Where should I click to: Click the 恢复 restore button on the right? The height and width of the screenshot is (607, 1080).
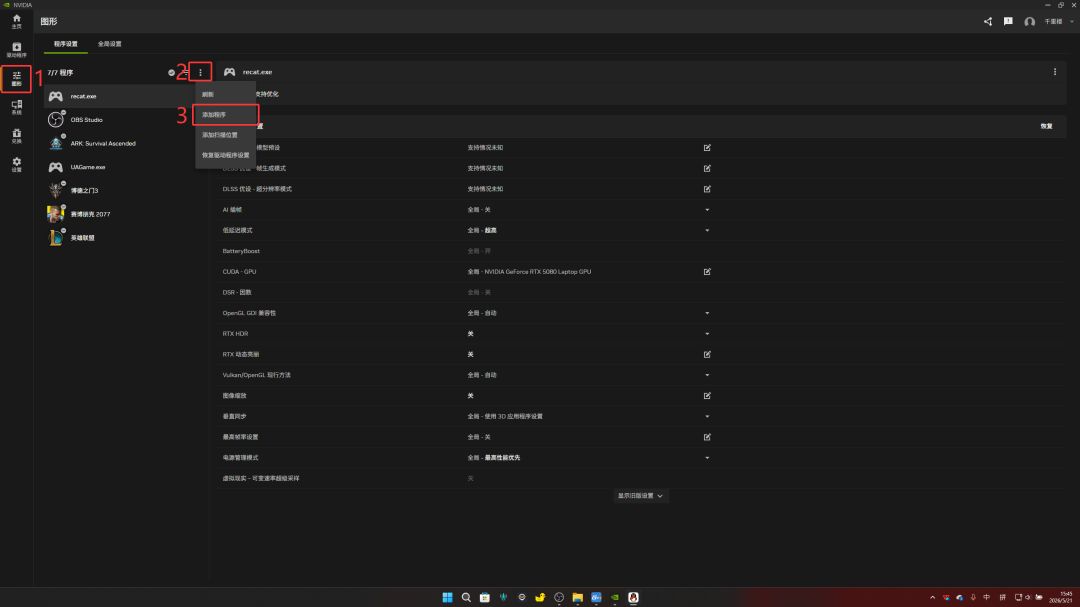(x=1046, y=126)
